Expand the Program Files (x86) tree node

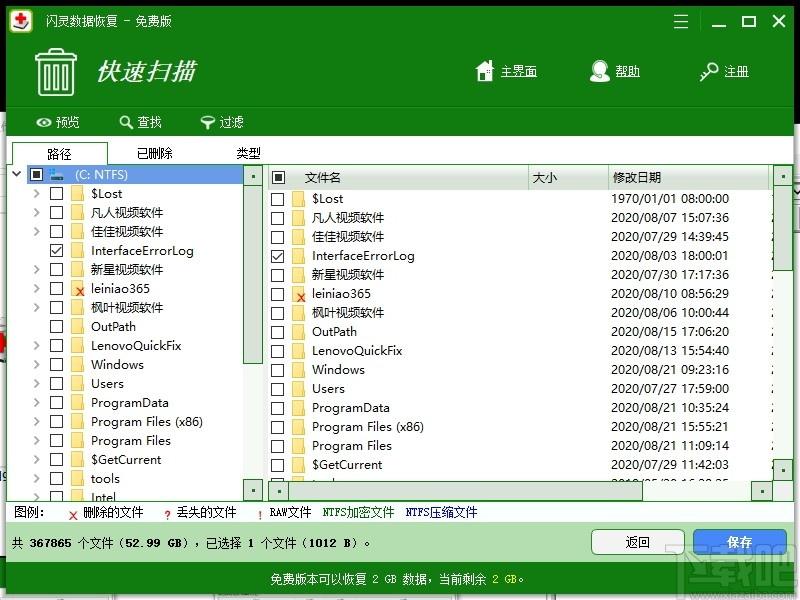pos(37,422)
